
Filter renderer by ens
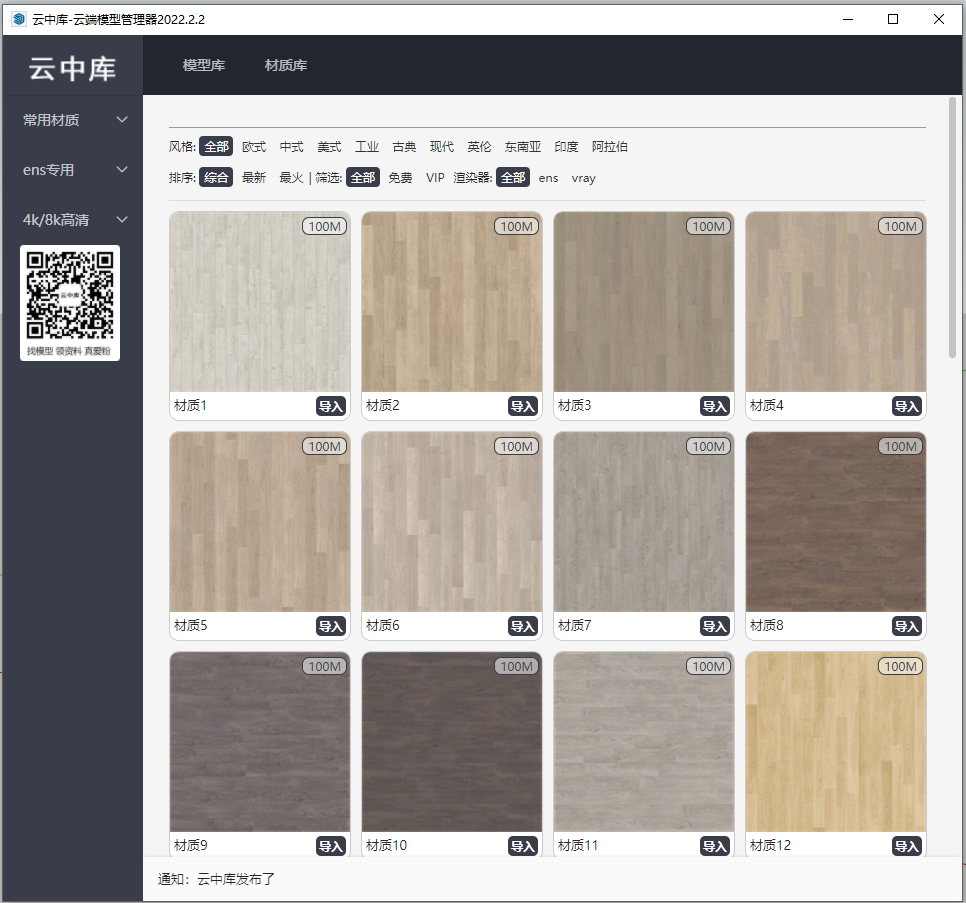click(548, 179)
